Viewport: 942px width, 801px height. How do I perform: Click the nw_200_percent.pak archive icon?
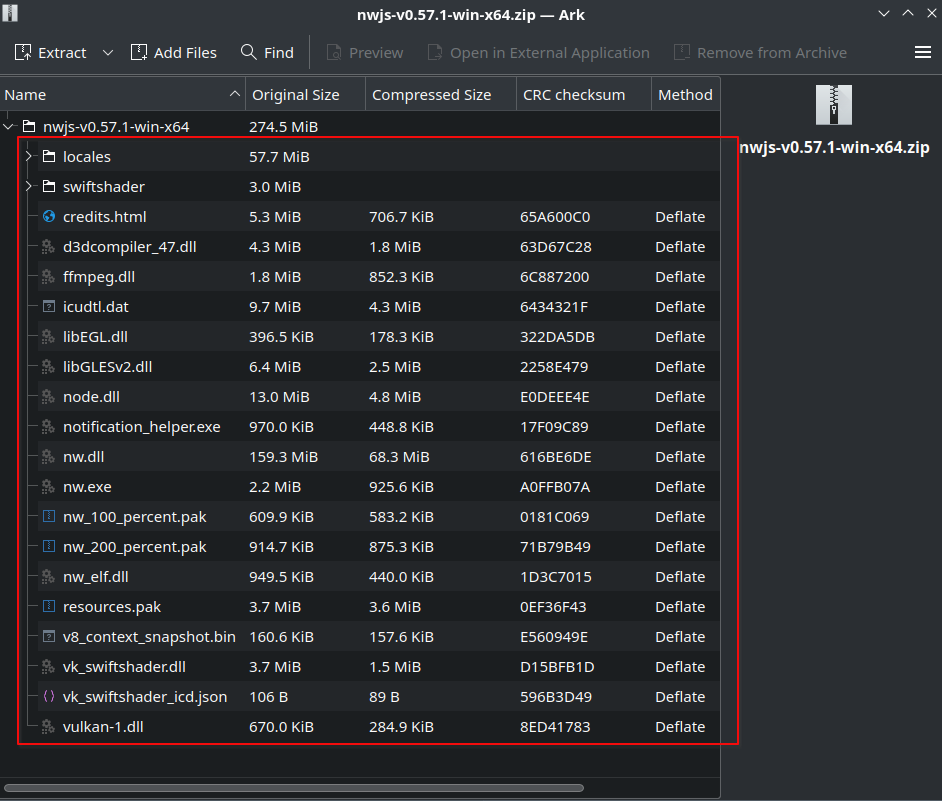(49, 546)
